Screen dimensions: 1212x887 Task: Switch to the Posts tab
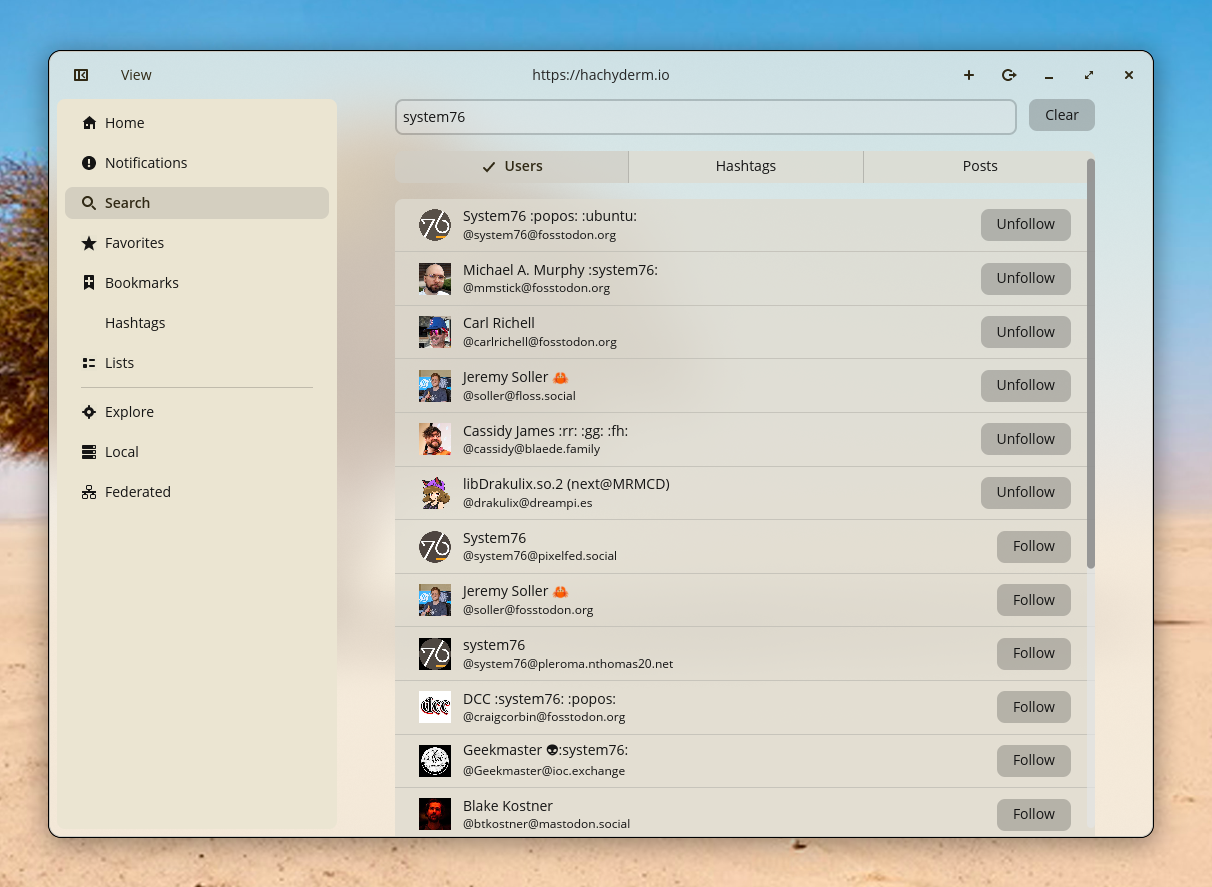979,167
